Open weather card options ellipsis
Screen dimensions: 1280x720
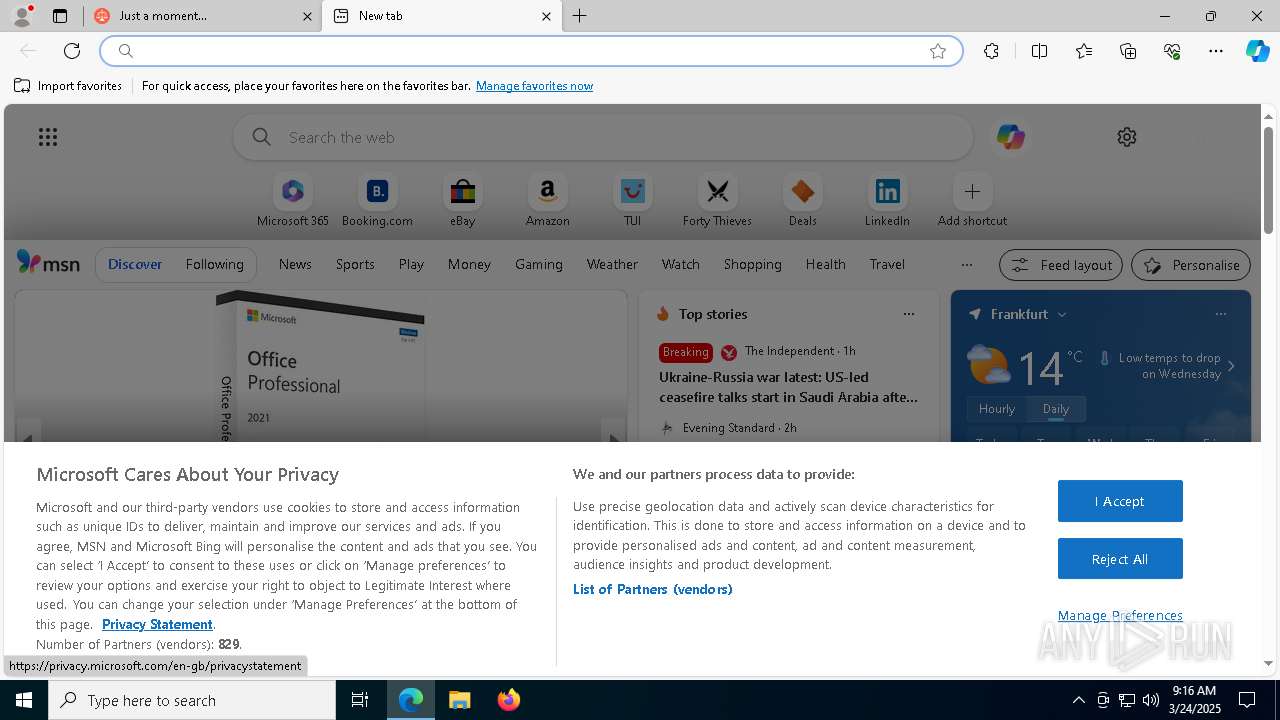point(1220,314)
